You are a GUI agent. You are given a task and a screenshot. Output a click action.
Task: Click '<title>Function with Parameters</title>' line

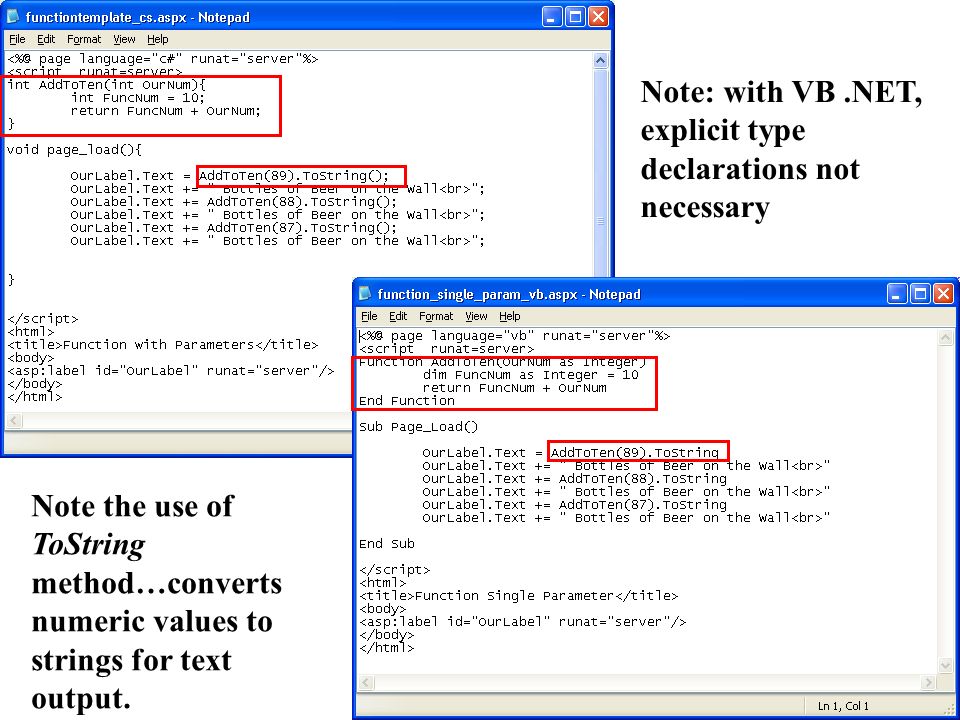point(162,345)
